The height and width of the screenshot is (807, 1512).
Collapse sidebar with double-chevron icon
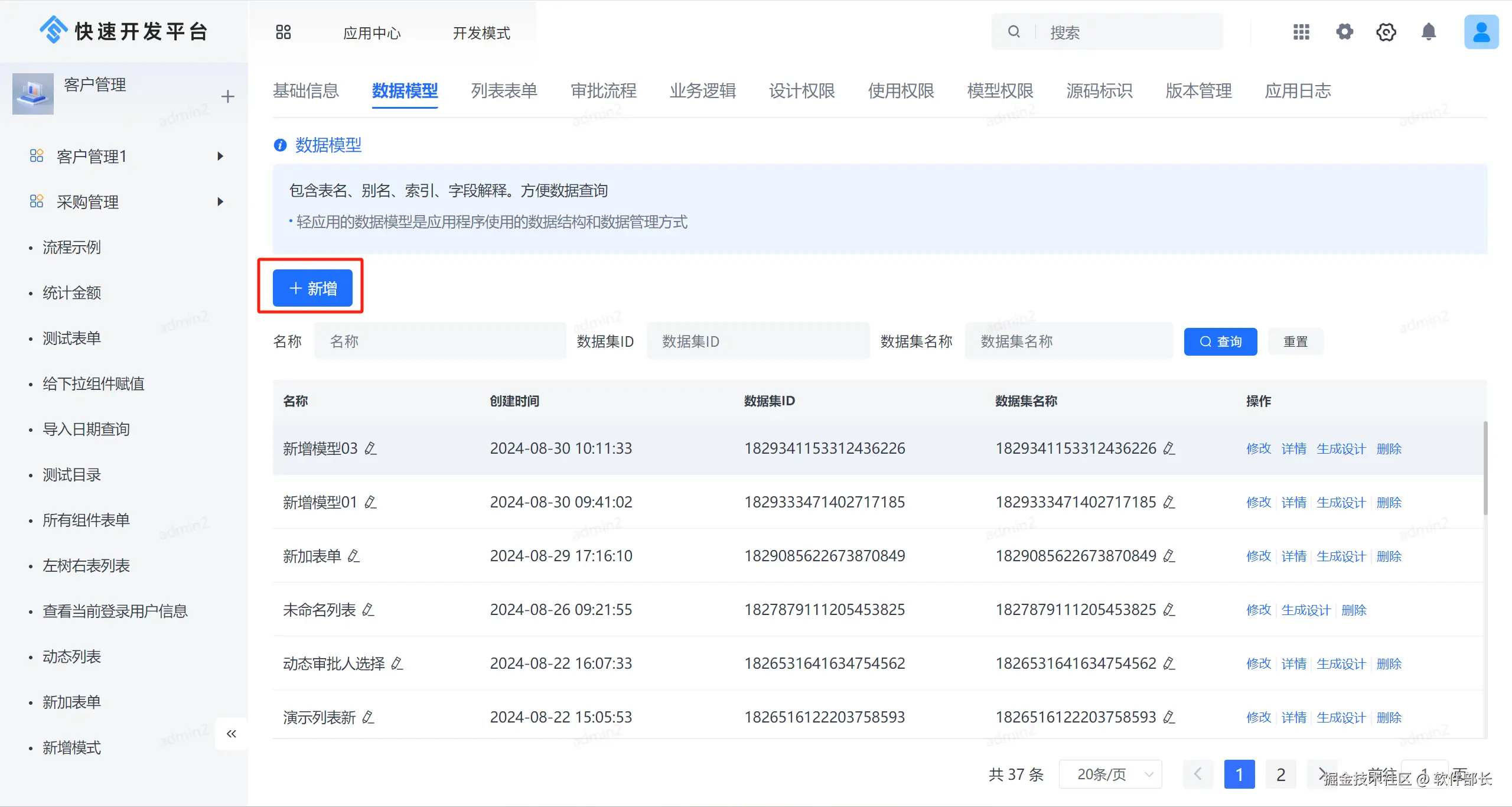231,734
